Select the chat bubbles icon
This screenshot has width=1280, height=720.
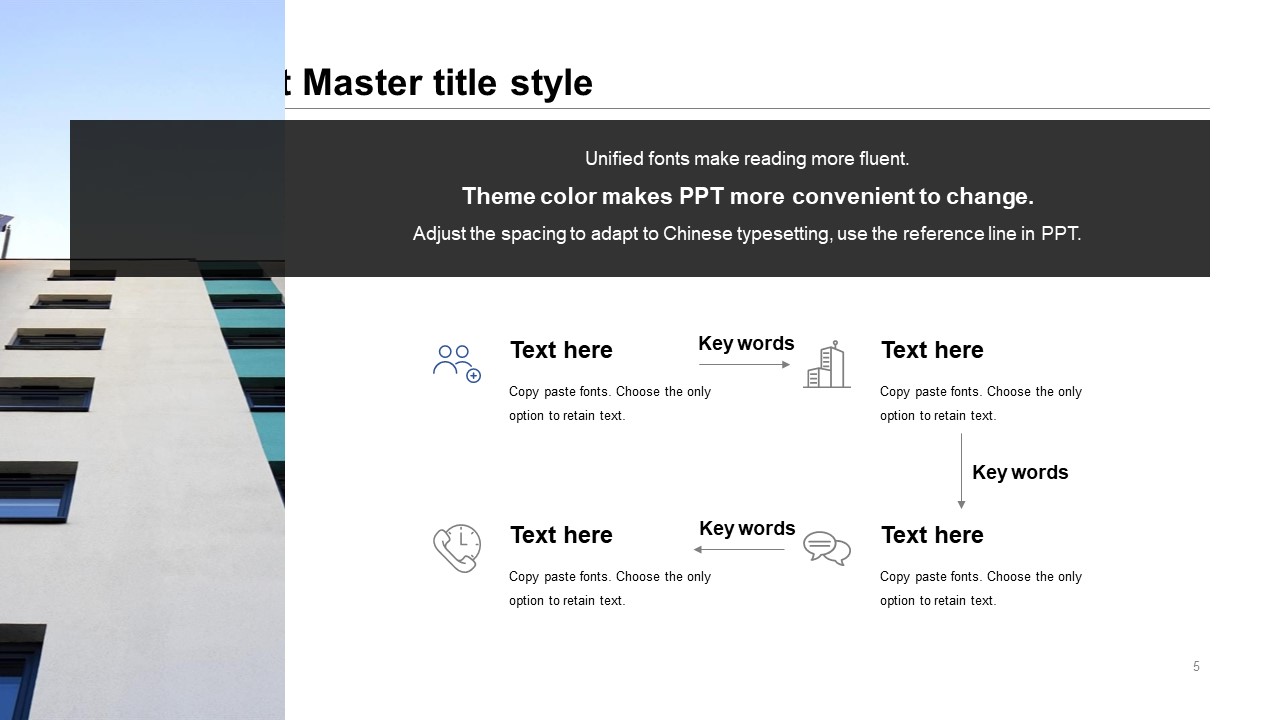pos(827,548)
